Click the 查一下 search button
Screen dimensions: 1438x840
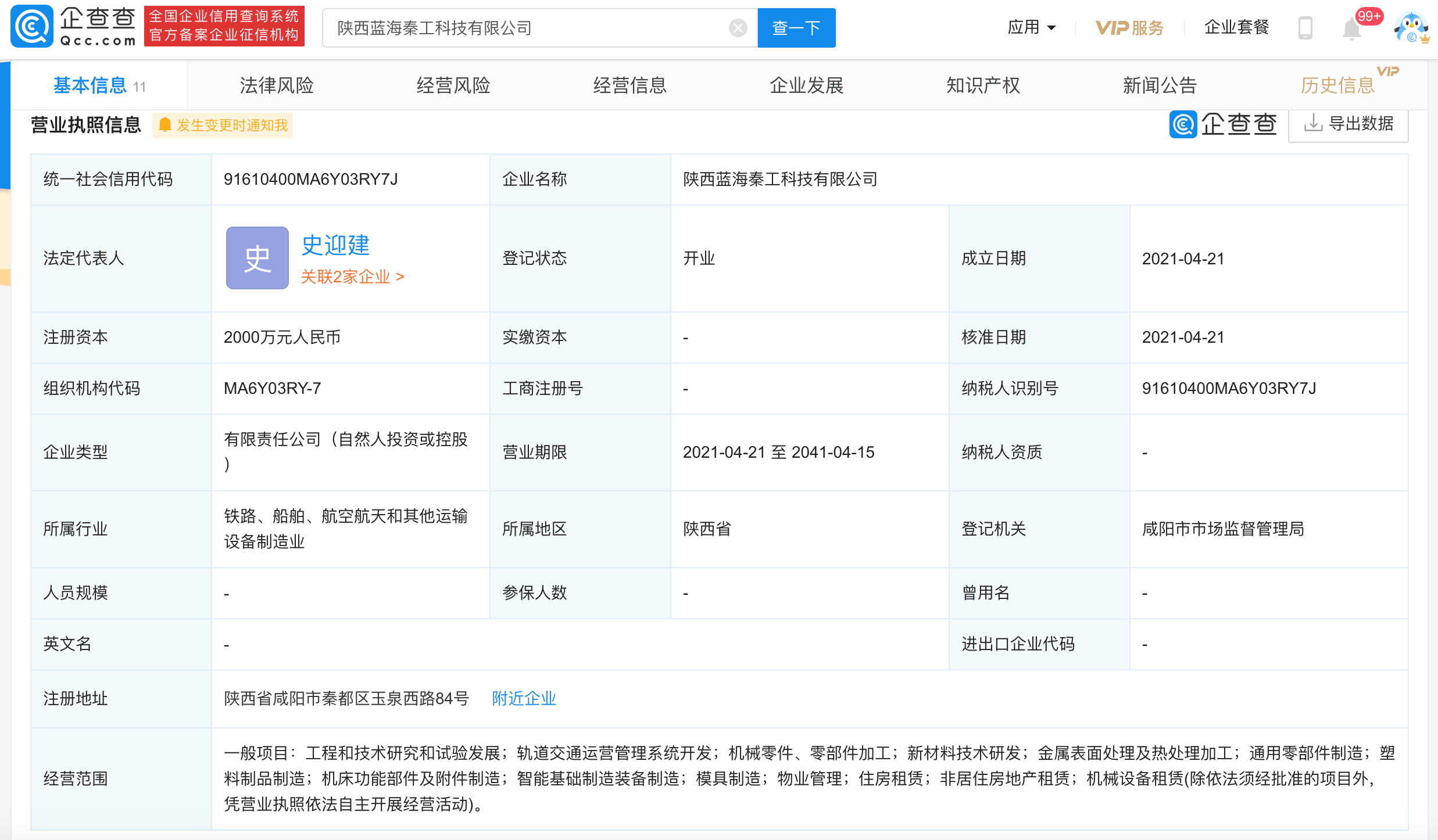[796, 28]
